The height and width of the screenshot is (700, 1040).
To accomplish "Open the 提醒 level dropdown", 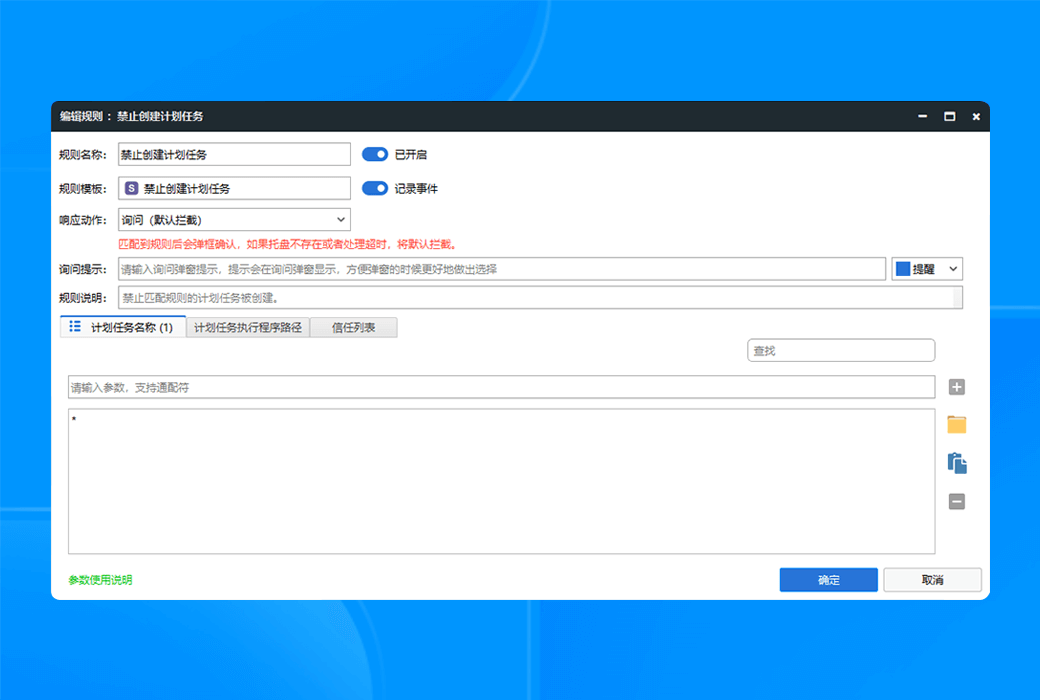I will pos(927,269).
